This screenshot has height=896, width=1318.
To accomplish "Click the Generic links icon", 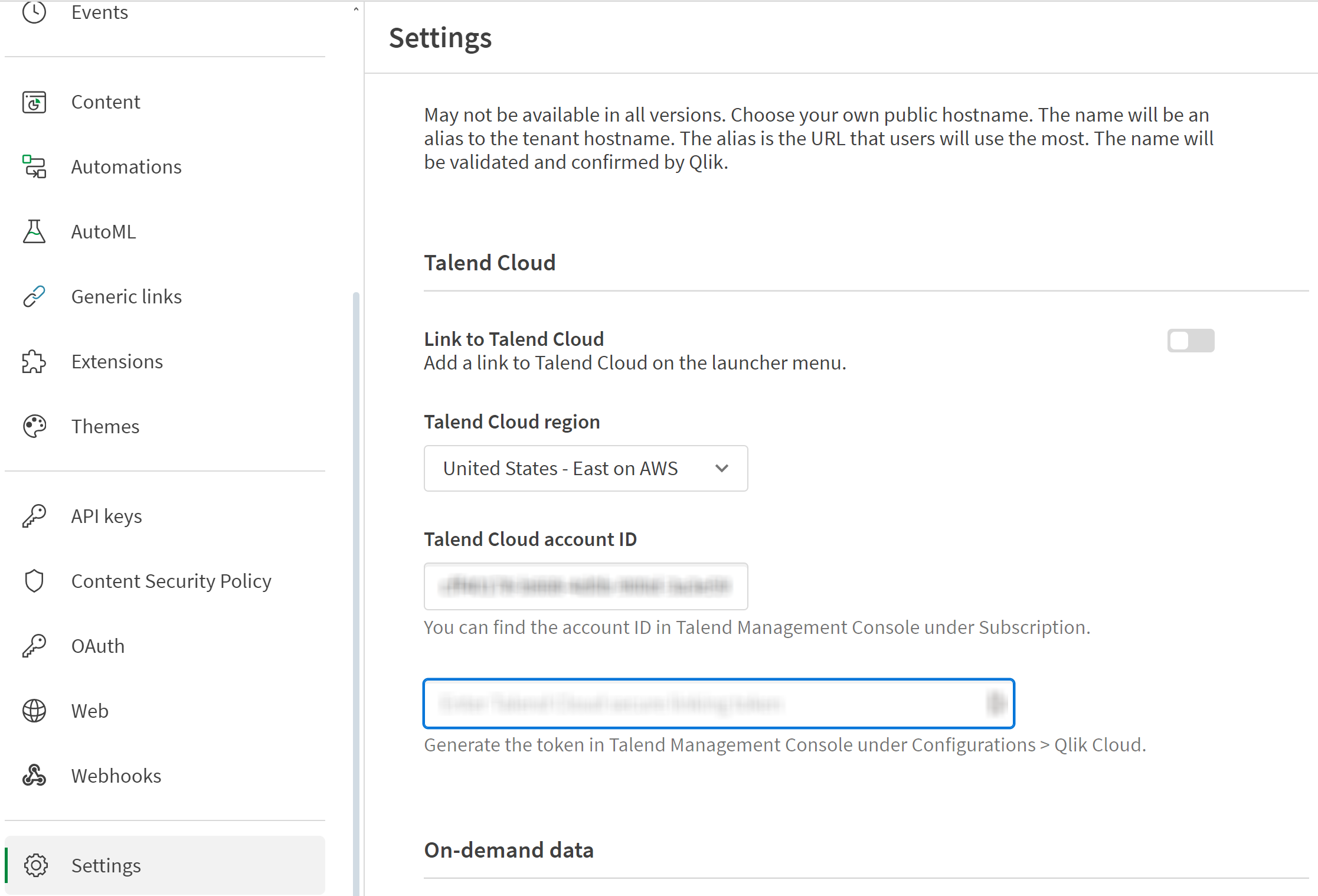I will pyautogui.click(x=33, y=296).
